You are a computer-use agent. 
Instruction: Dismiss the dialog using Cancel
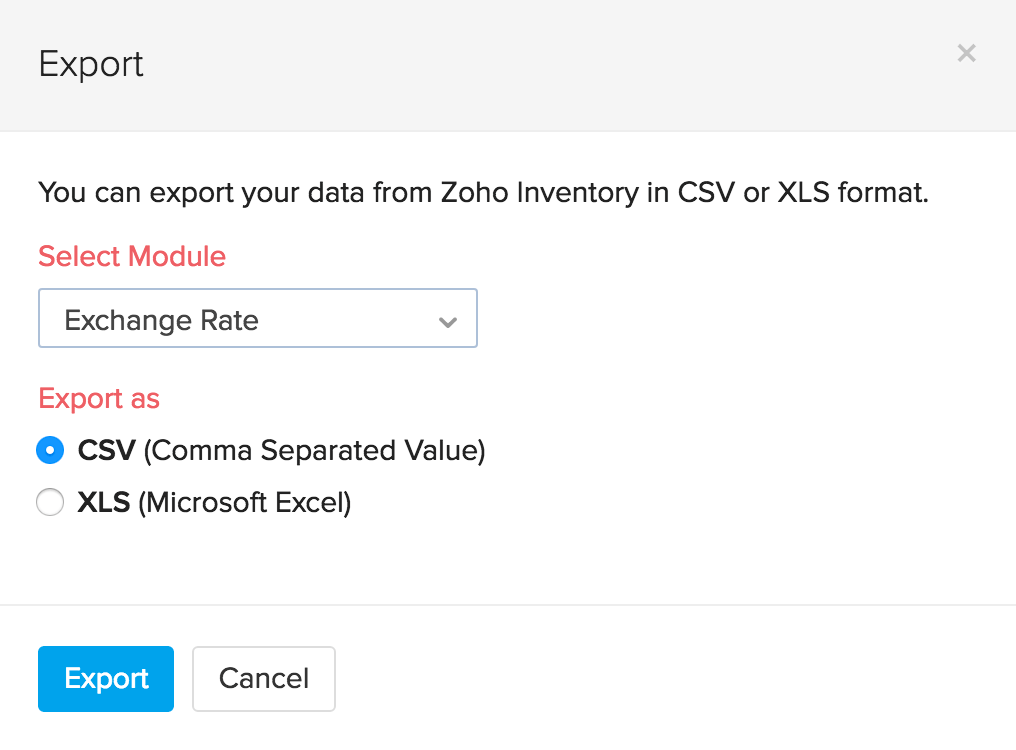(x=263, y=678)
